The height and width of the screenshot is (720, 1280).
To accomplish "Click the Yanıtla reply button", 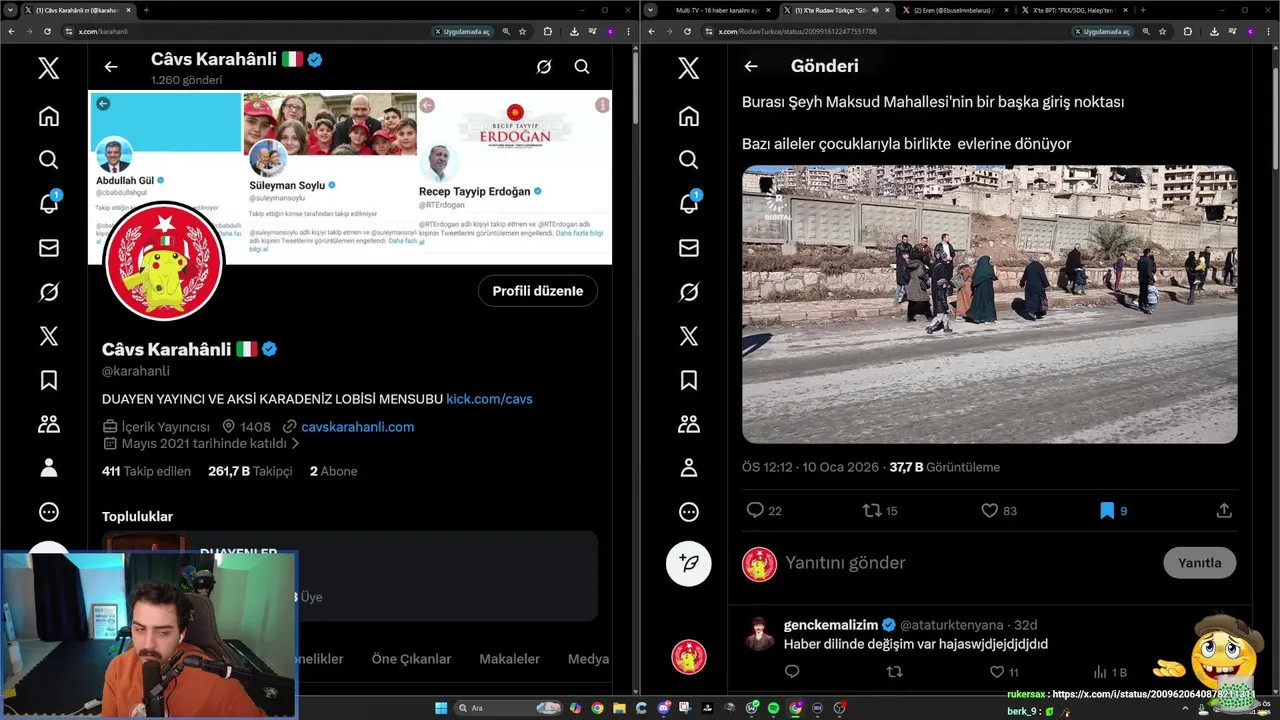I will click(1199, 562).
